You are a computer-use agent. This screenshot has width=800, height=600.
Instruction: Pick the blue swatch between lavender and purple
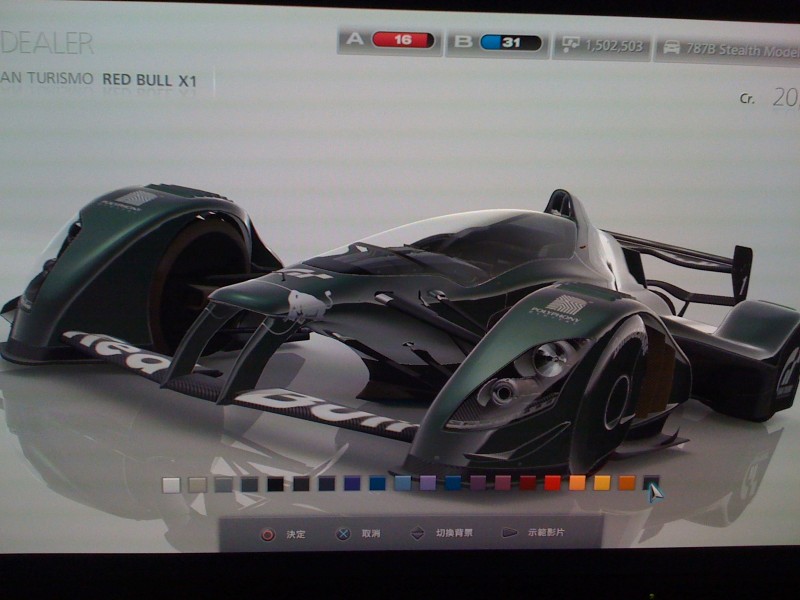[453, 483]
